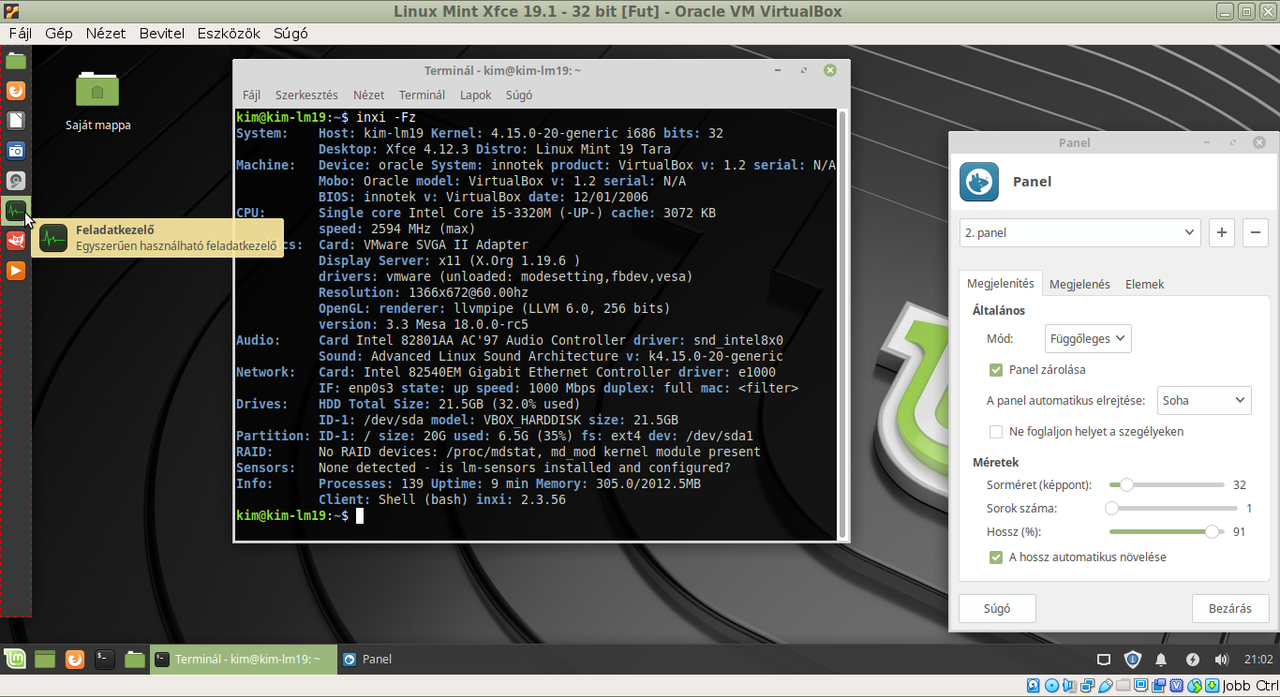Click the show desktop icon in bottom panel
This screenshot has height=697, width=1280.
pos(45,659)
